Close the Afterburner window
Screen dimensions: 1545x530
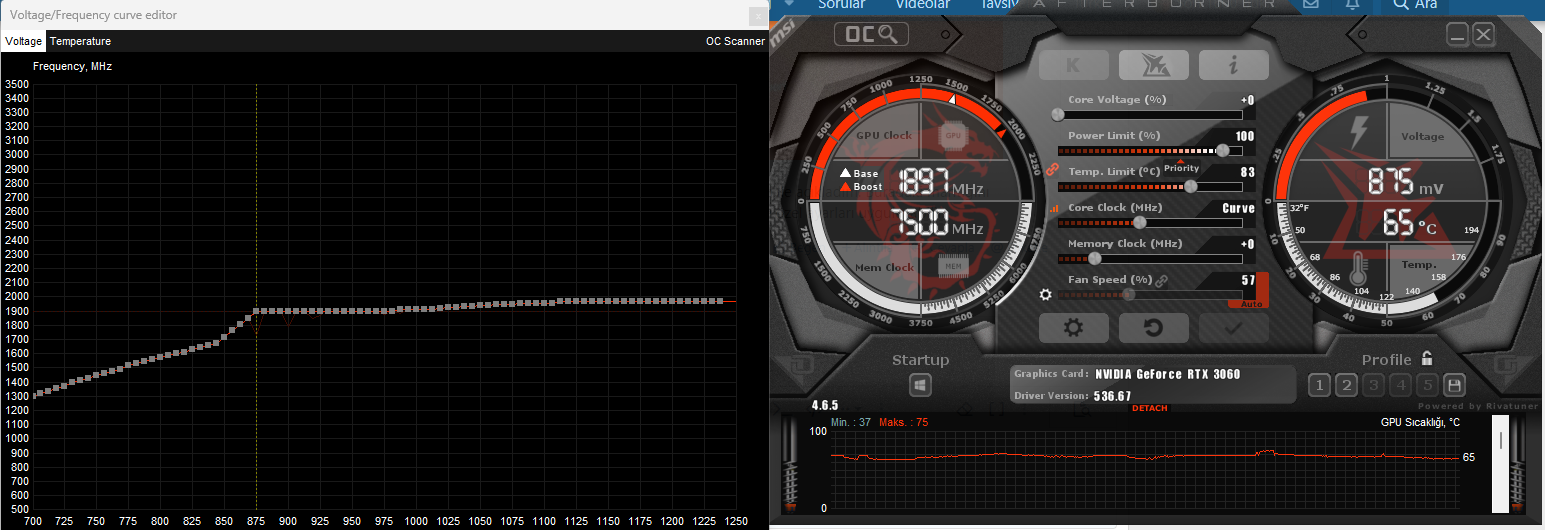click(x=1483, y=35)
